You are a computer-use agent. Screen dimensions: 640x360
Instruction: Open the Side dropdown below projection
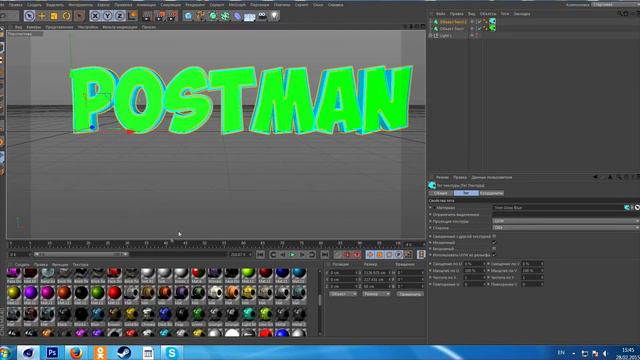[x=566, y=227]
